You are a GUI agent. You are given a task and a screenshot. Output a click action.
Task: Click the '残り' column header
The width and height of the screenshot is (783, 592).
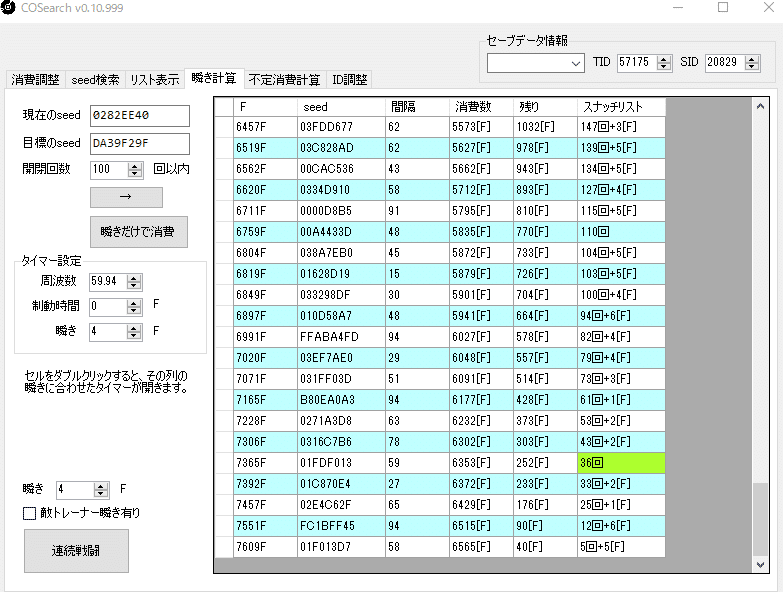tap(545, 107)
